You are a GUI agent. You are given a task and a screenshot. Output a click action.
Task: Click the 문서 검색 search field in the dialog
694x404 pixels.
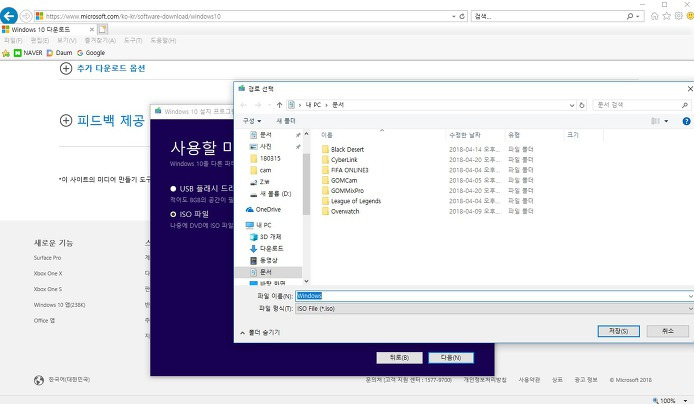641,105
